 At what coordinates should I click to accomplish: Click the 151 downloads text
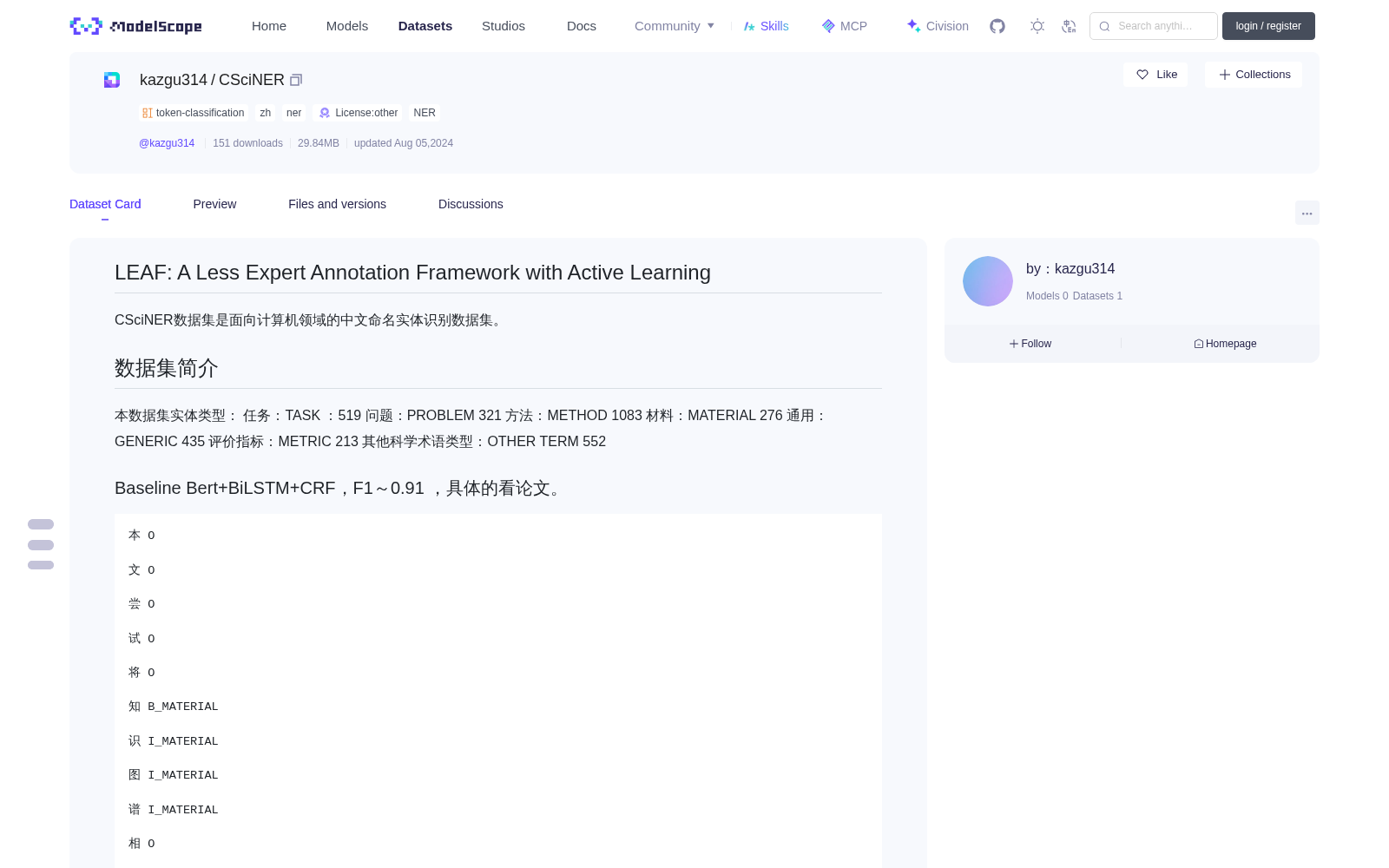tap(247, 143)
